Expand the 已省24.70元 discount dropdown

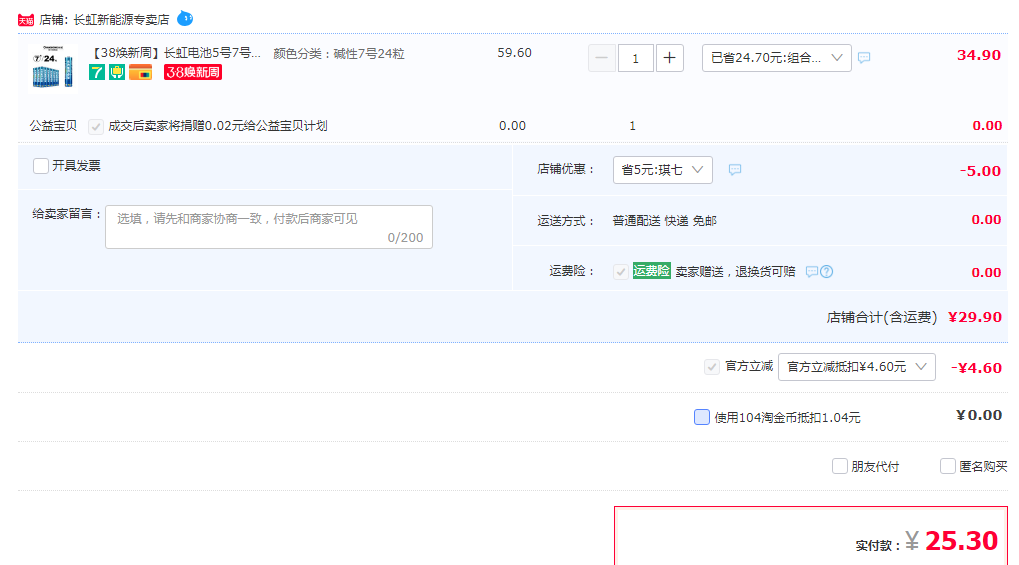[777, 58]
